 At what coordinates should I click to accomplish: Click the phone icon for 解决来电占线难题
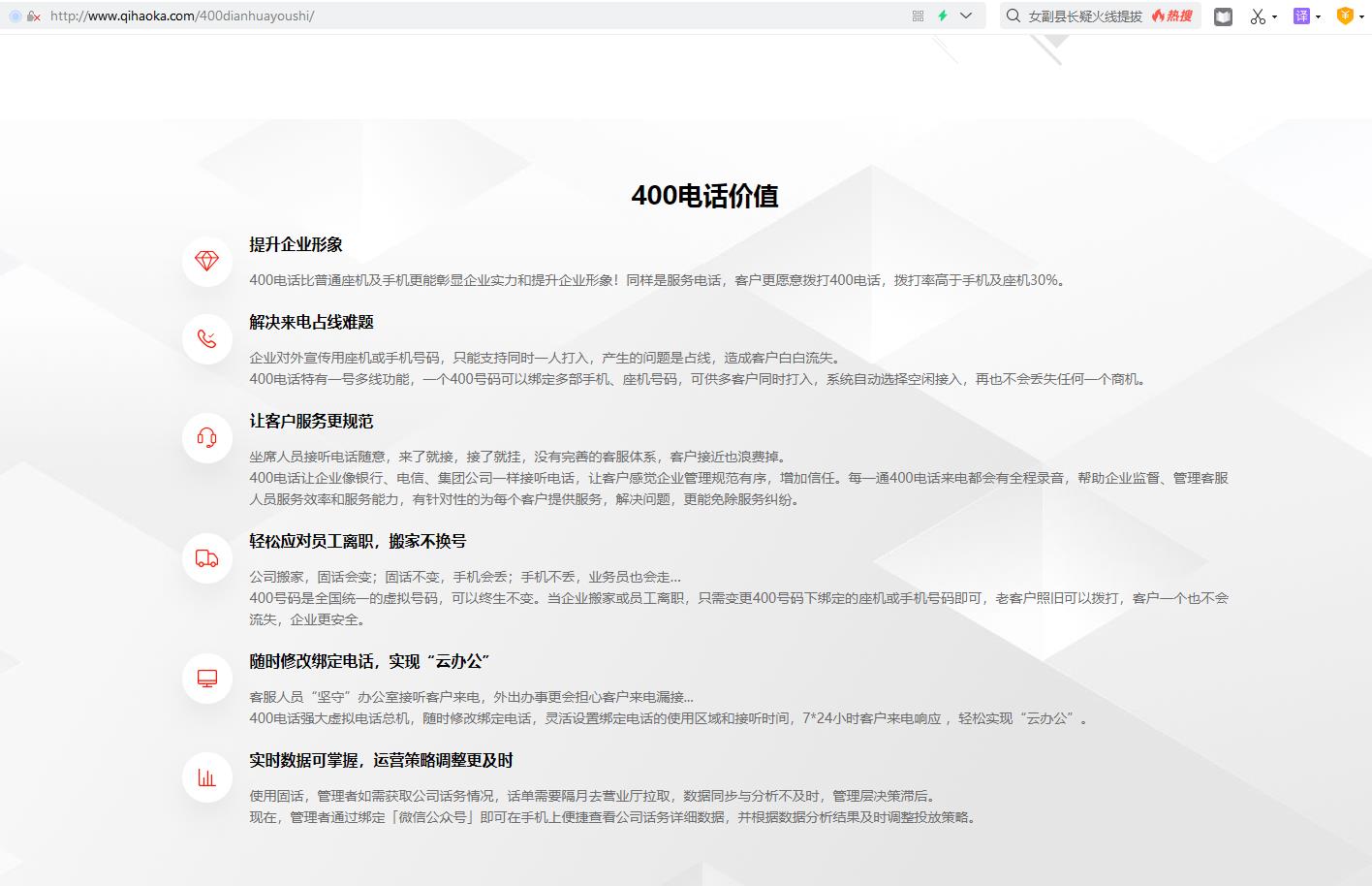coord(206,339)
